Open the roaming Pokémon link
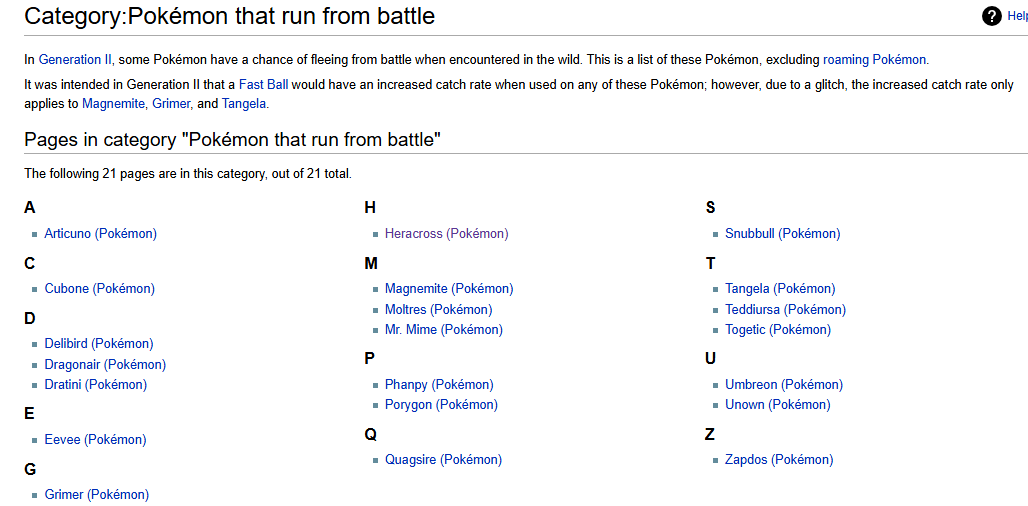The height and width of the screenshot is (506, 1028). 875,60
